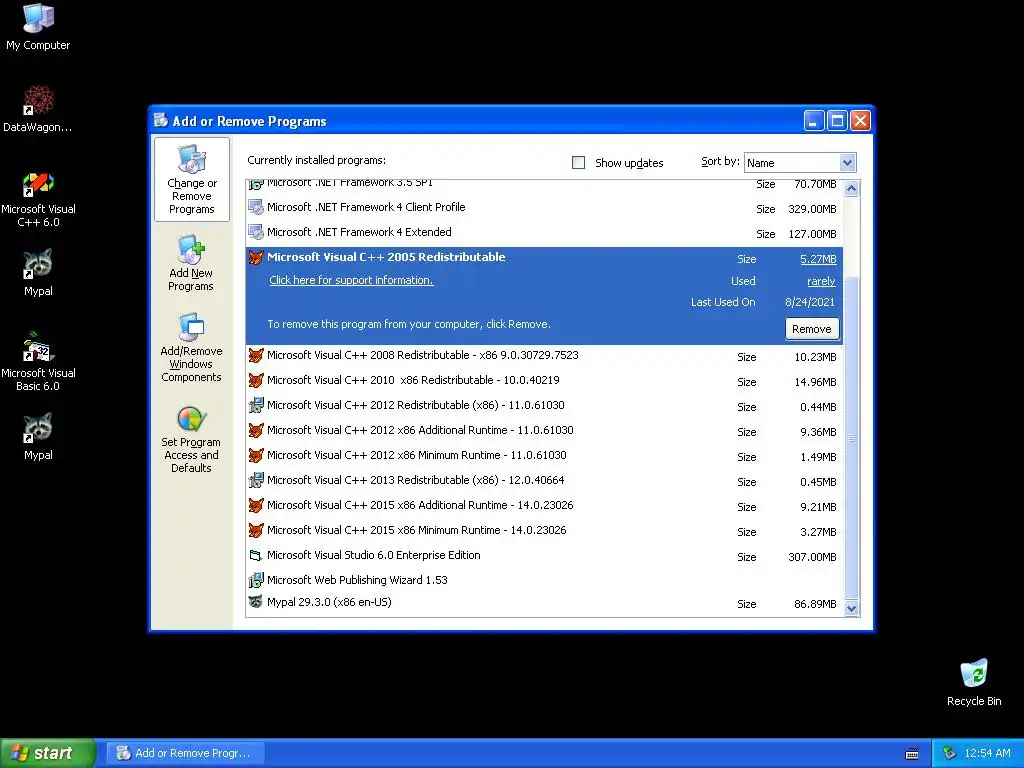
Task: Select Microsoft Visual Studio 6.0 Enterprise Edition
Action: coord(544,556)
